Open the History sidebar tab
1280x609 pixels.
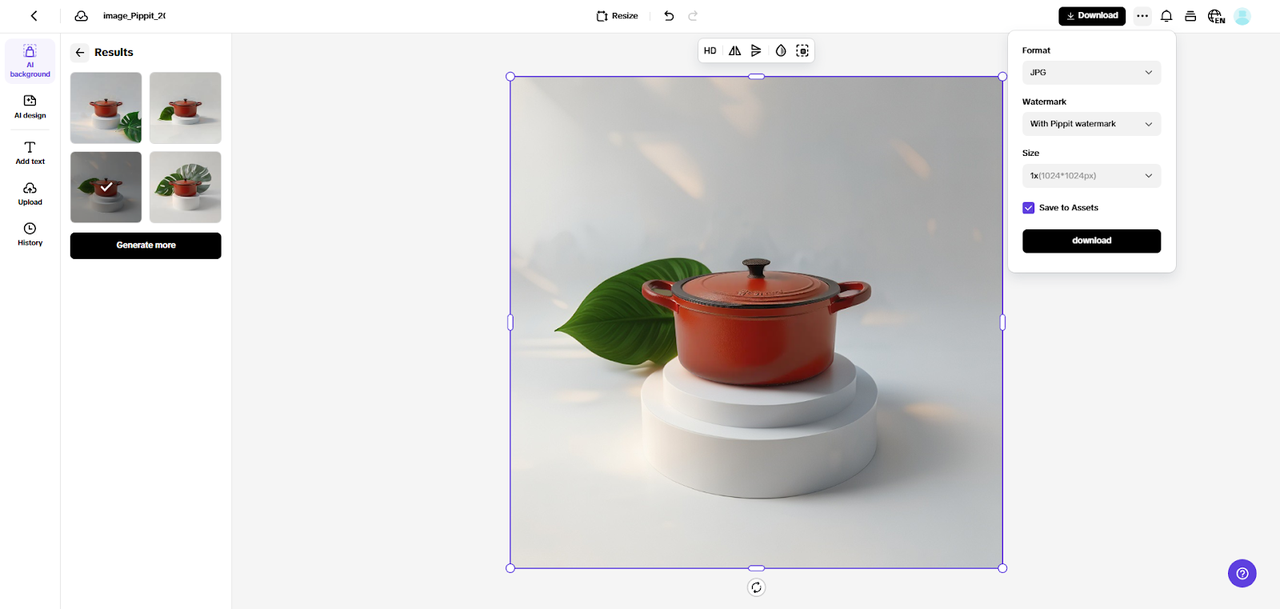30,234
